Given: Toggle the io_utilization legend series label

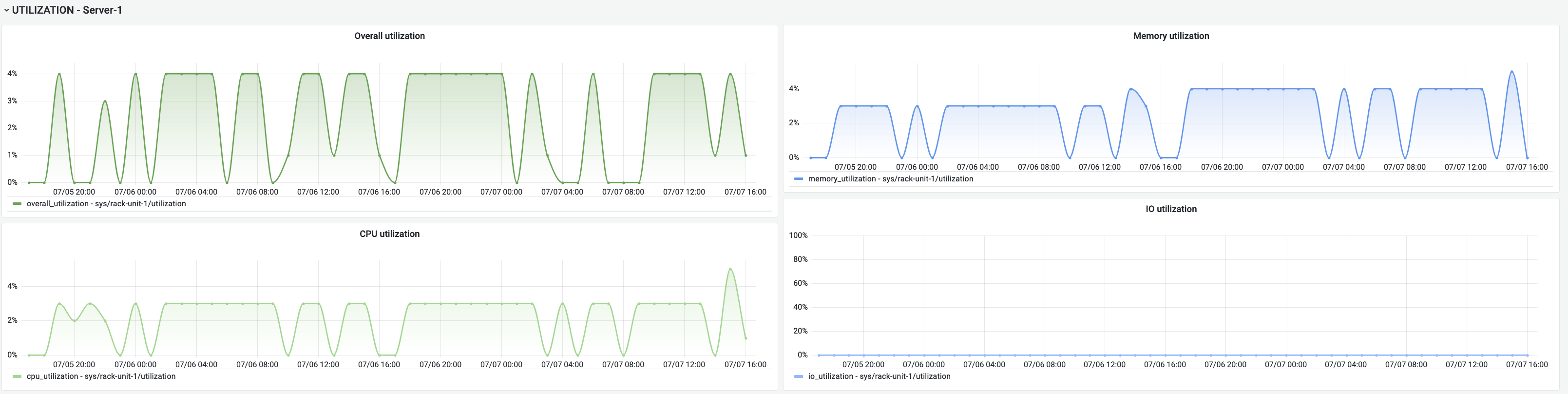Looking at the screenshot, I should coord(879,376).
